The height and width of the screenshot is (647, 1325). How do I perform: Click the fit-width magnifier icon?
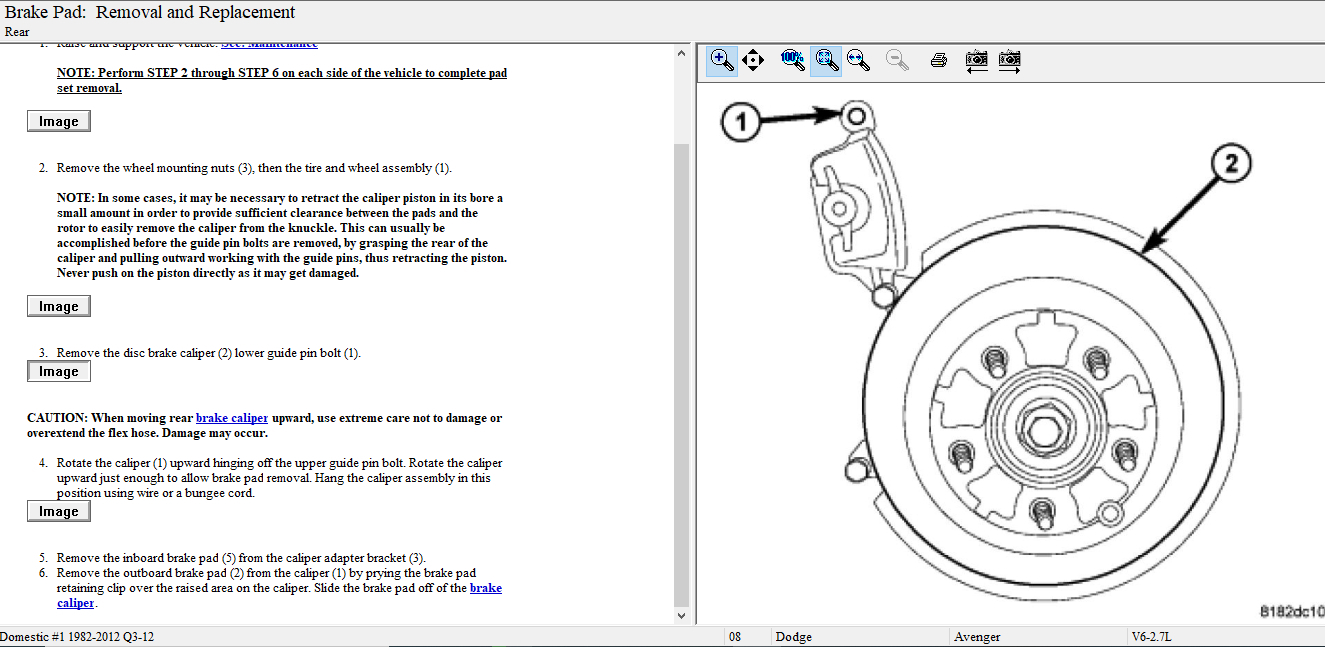click(858, 60)
